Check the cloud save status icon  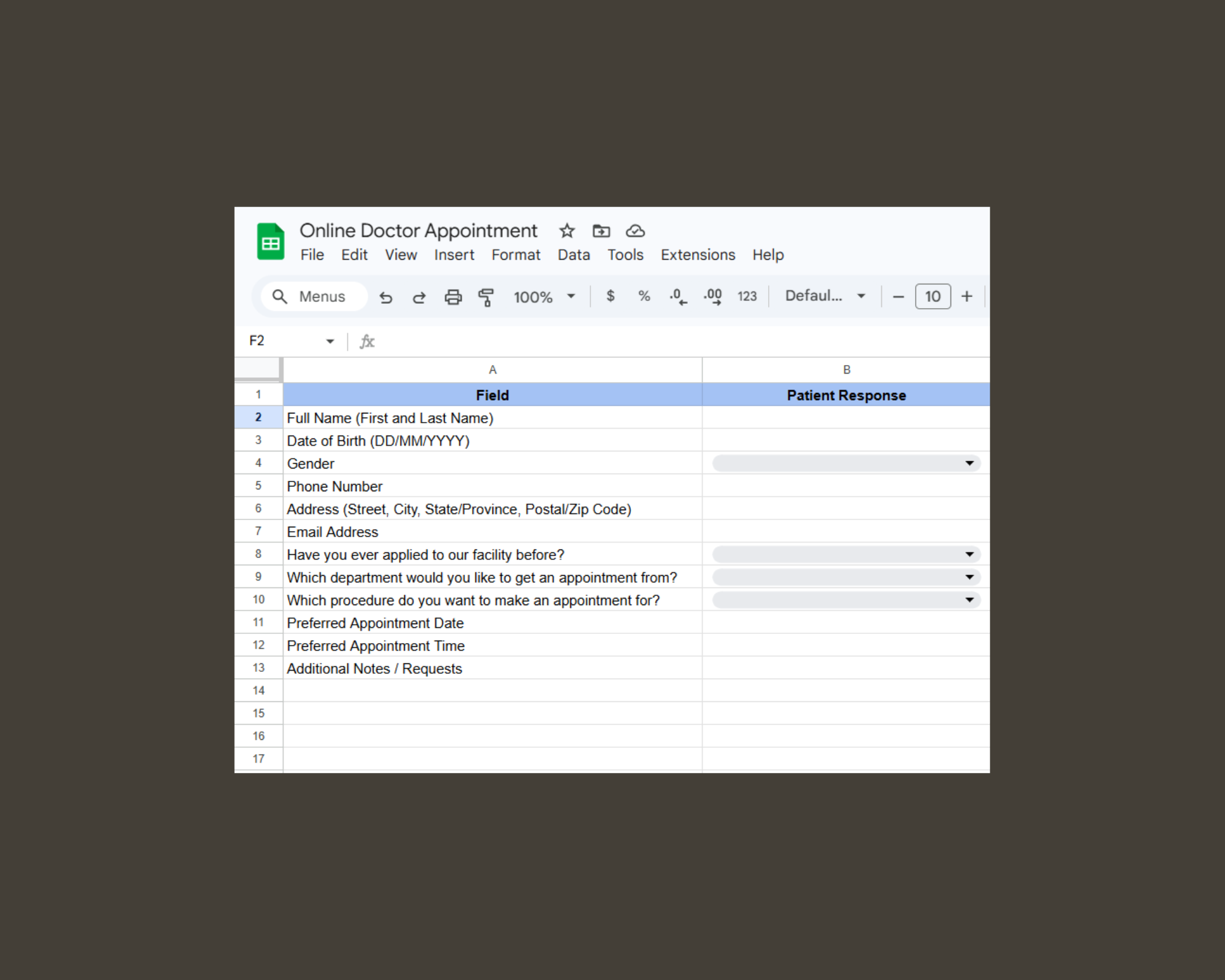point(635,231)
